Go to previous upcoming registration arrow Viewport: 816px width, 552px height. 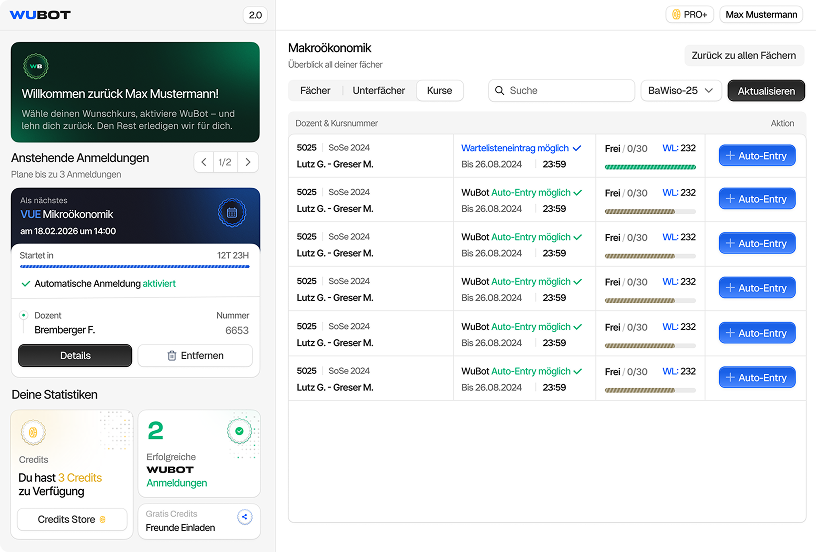[x=204, y=162]
